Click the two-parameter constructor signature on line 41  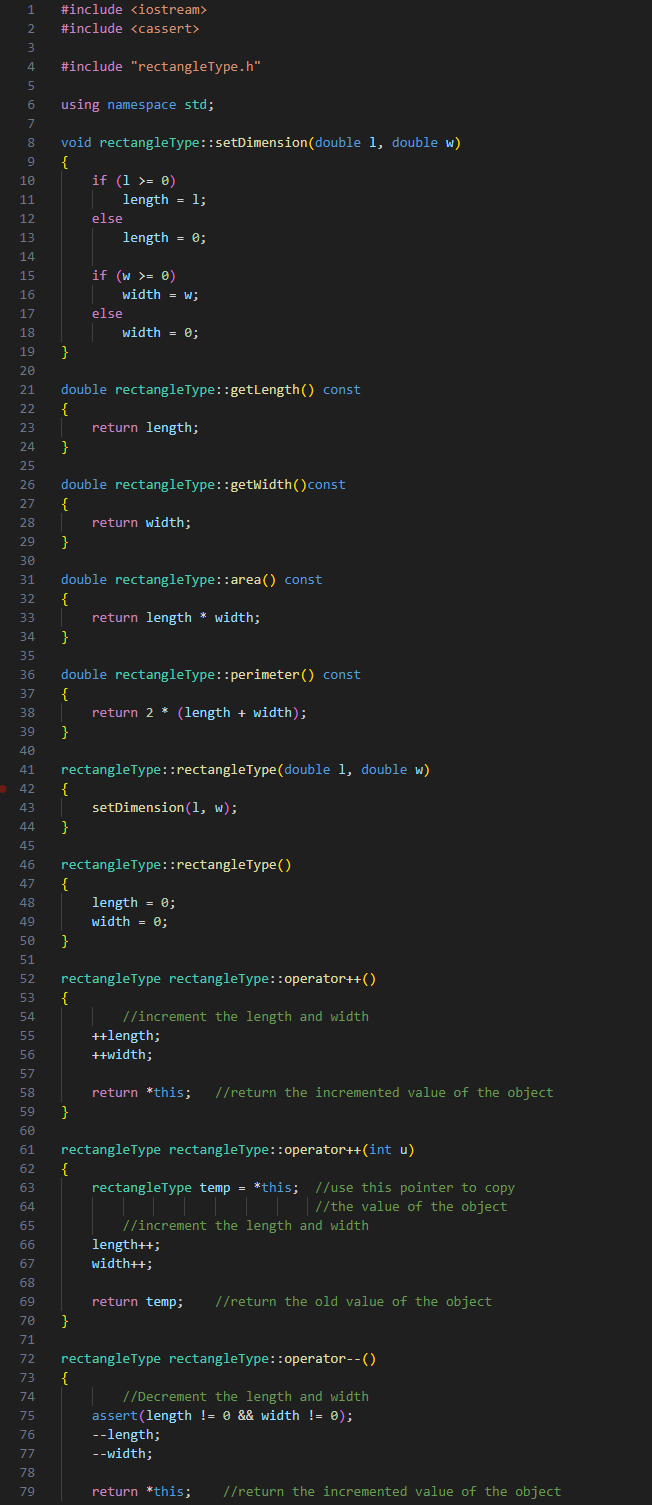click(246, 769)
